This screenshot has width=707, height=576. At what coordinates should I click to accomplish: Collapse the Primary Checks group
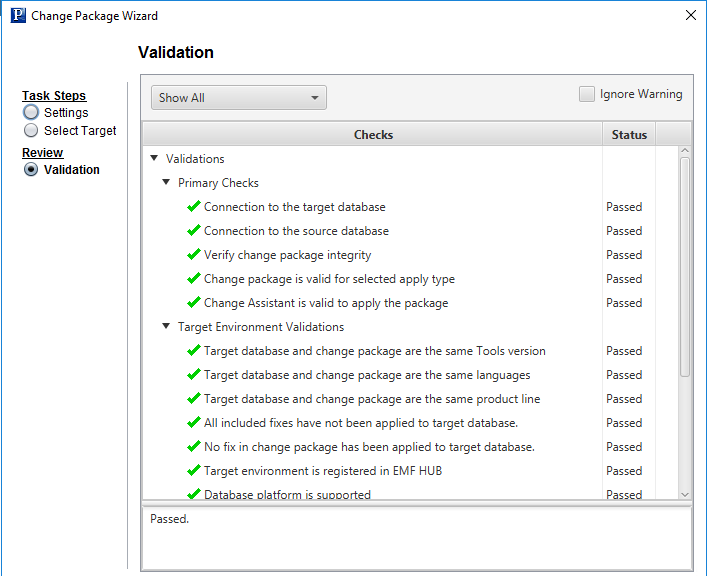tap(166, 183)
